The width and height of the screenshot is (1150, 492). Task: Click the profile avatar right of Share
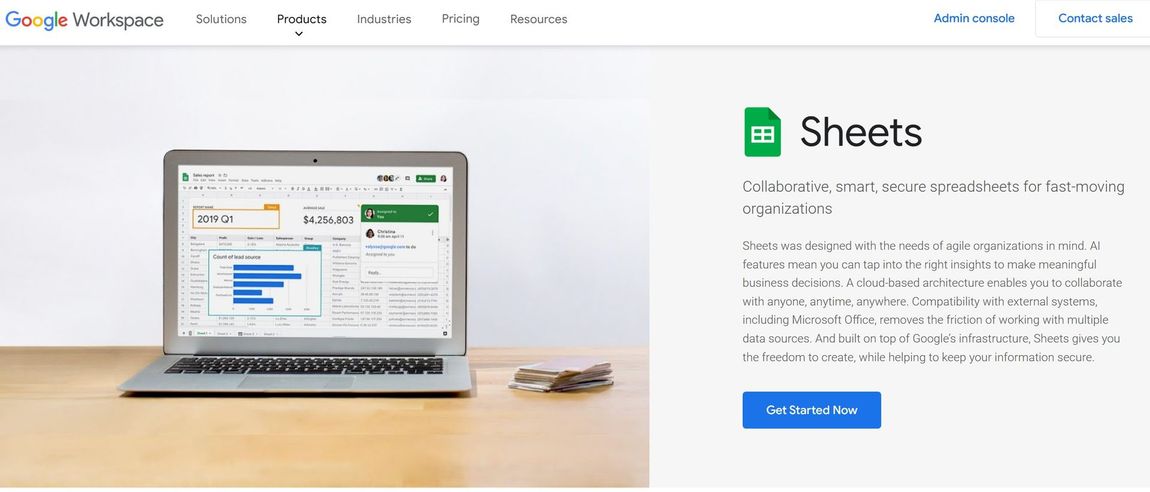(x=444, y=178)
